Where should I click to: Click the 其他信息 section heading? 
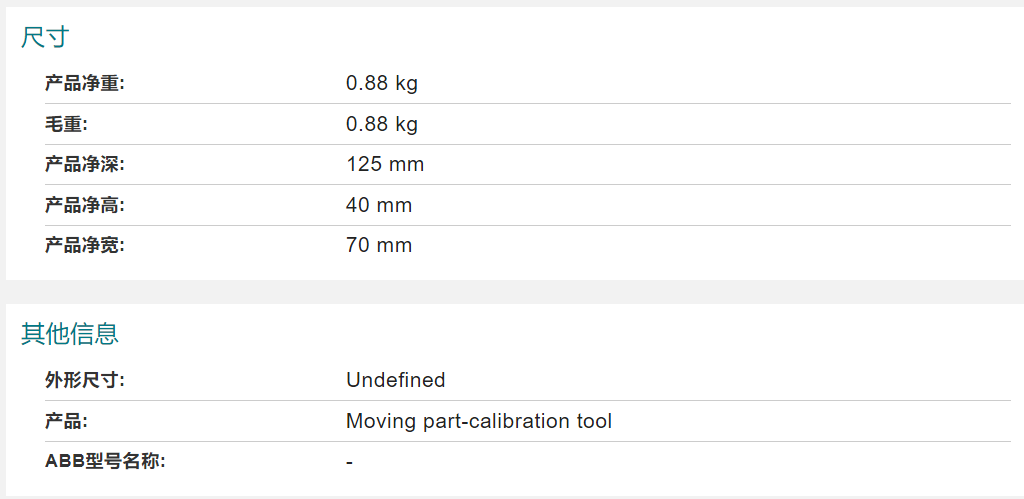tap(69, 334)
